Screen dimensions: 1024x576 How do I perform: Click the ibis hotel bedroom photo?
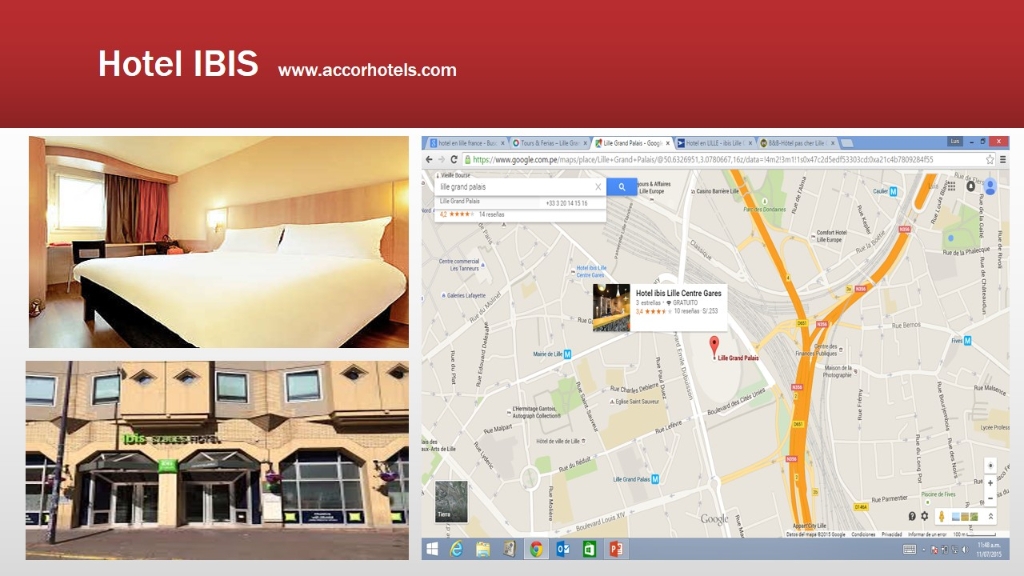click(219, 242)
